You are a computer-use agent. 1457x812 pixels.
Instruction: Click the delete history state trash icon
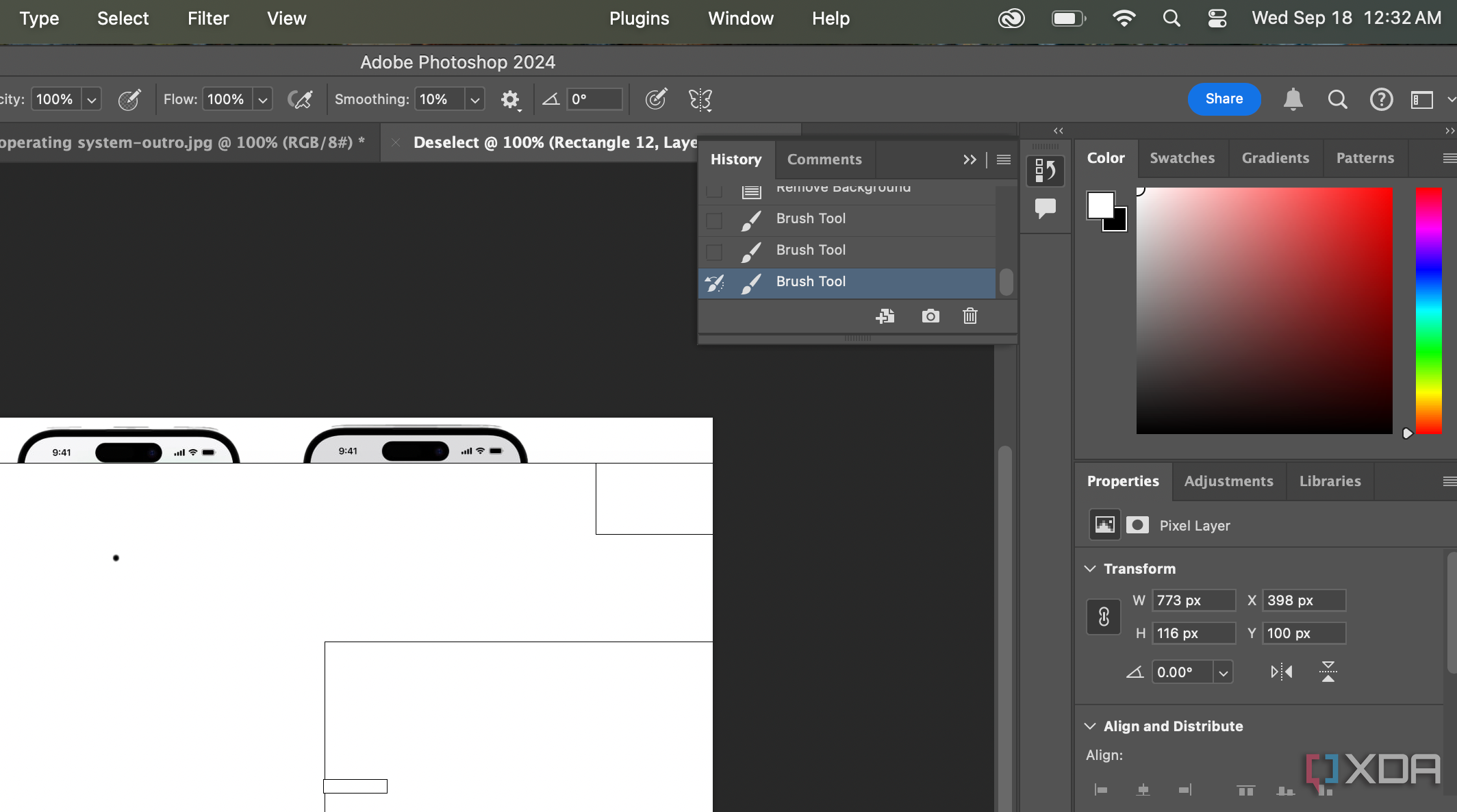coord(970,316)
